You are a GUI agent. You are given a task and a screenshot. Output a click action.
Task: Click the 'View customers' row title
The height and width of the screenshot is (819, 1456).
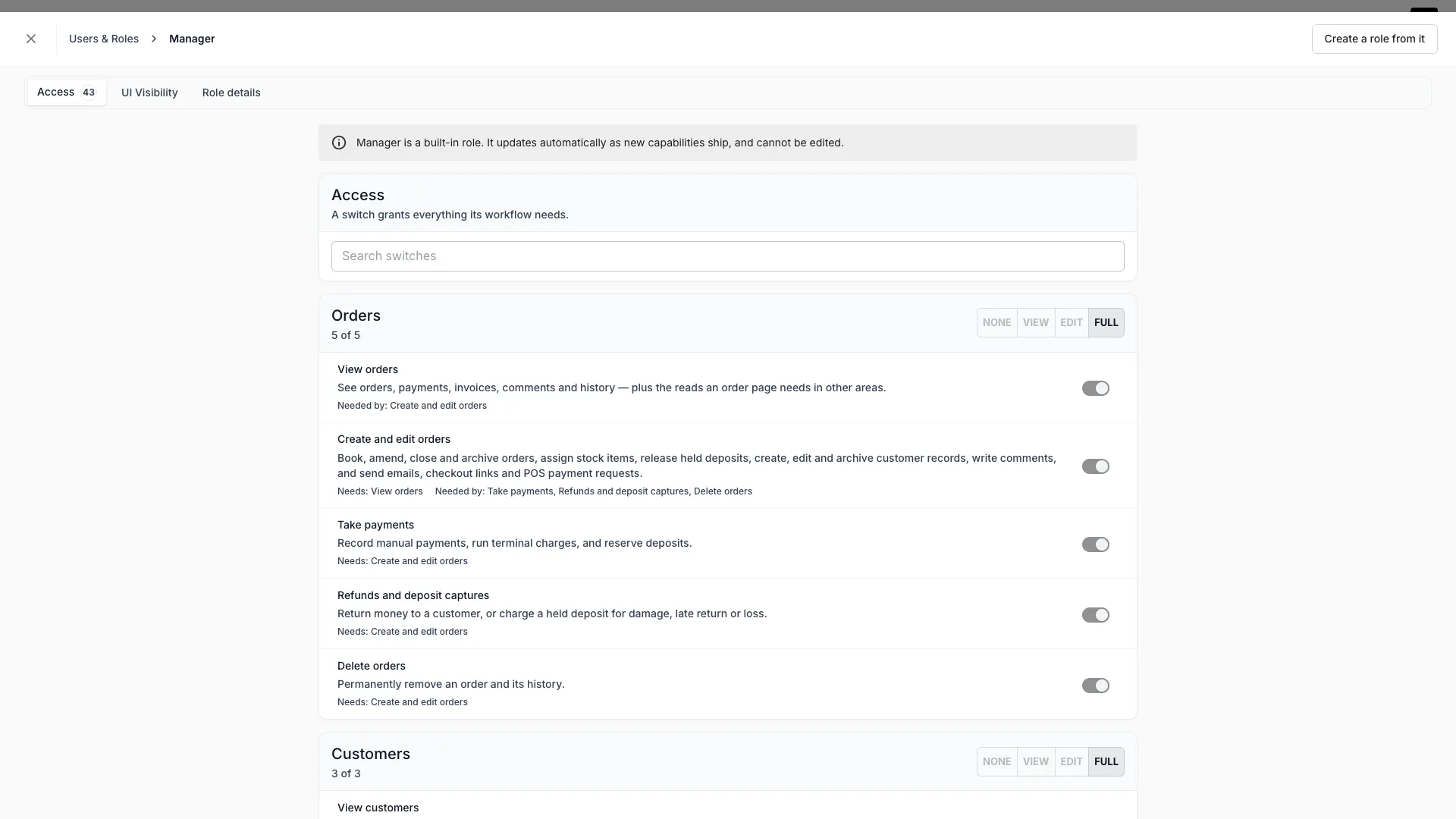[378, 808]
